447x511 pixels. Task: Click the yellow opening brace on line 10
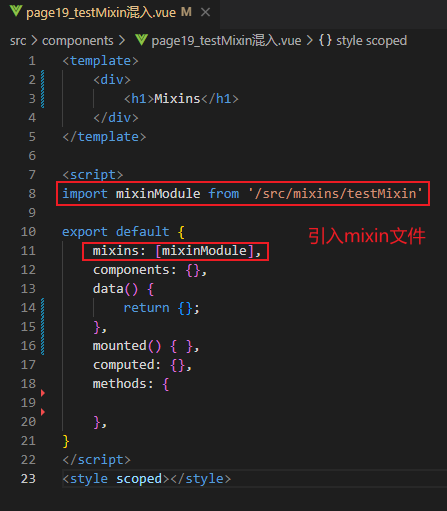(x=181, y=232)
